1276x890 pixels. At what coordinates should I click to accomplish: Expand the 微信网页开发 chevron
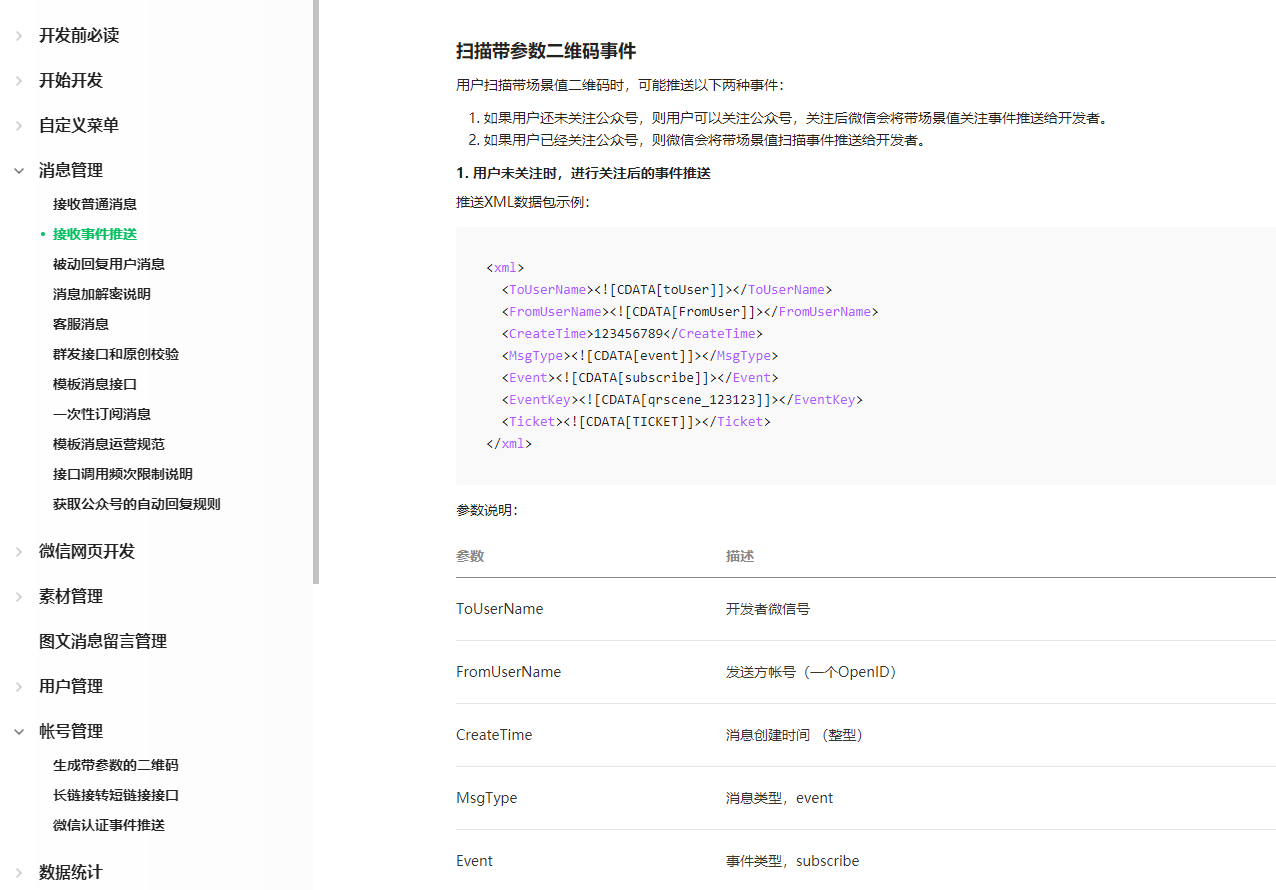[x=19, y=552]
